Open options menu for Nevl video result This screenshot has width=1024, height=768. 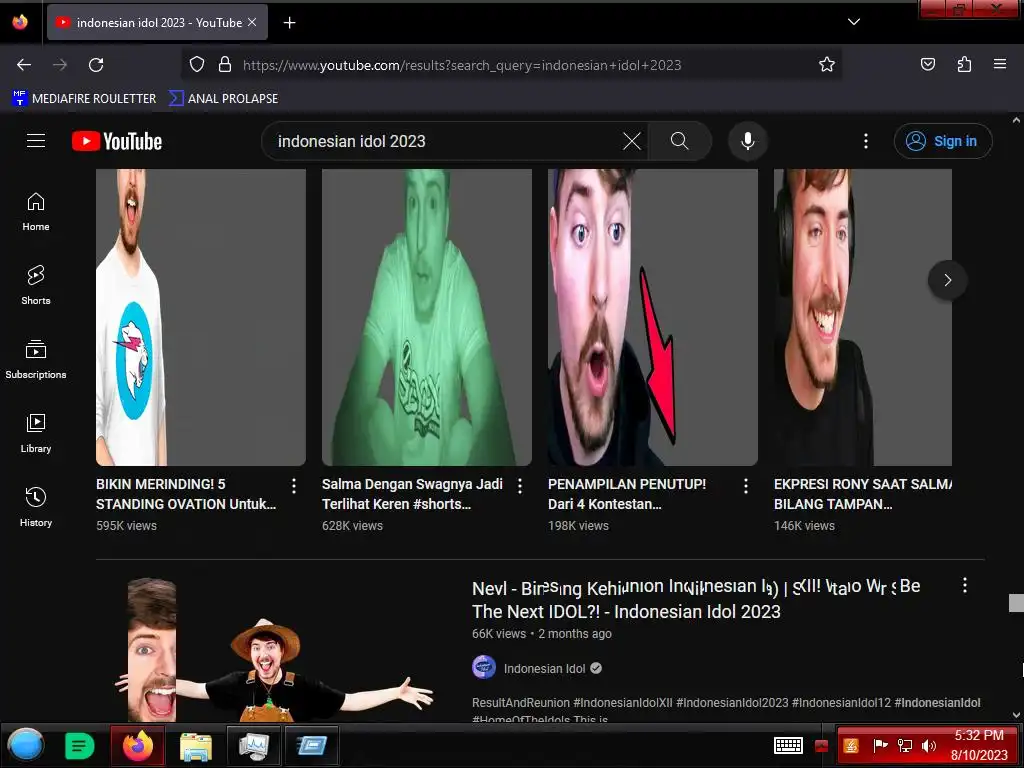965,585
